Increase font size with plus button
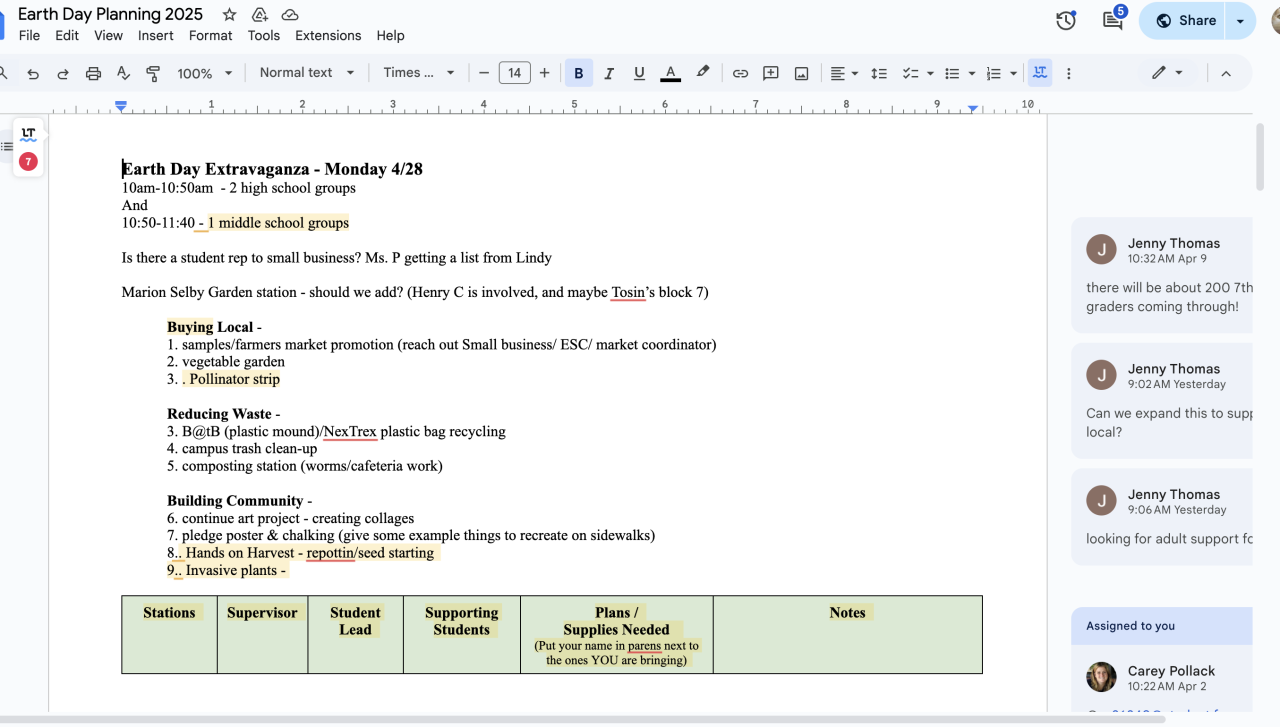 [x=544, y=73]
